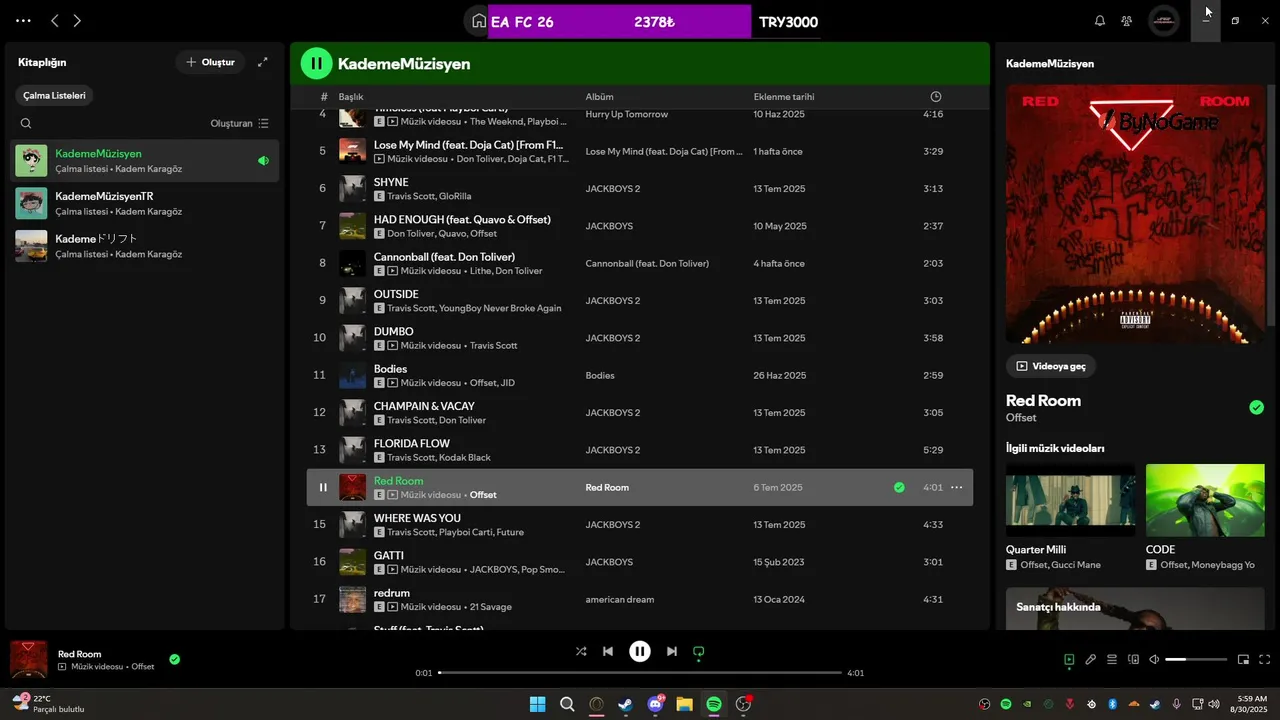The width and height of the screenshot is (1280, 720).
Task: Select the track FLORIDA FLOW
Action: click(x=640, y=450)
